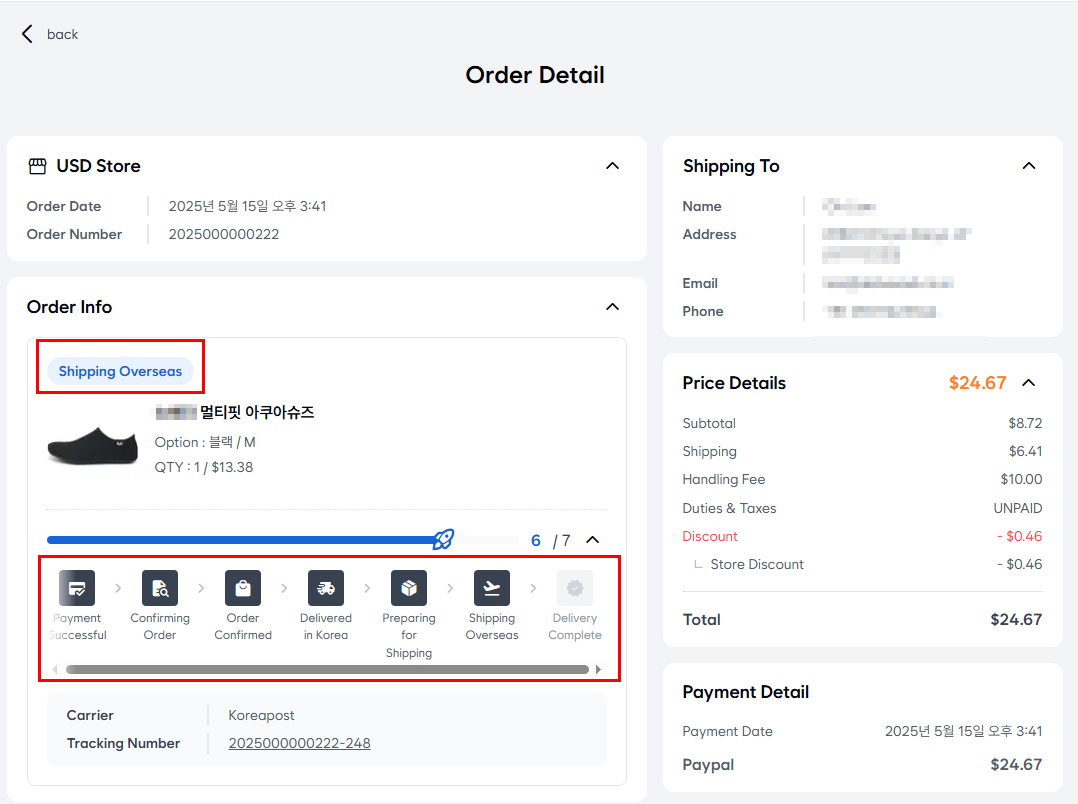Viewport: 1078px width, 804px height.
Task: Click the Handling Fee $10.00 amount
Action: pyautogui.click(x=1021, y=479)
